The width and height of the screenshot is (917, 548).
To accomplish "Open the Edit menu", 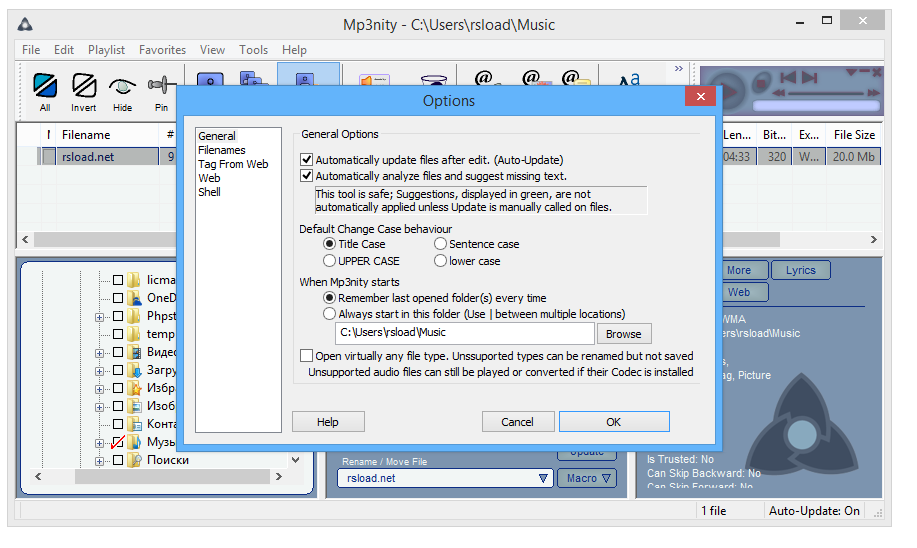I will (64, 50).
